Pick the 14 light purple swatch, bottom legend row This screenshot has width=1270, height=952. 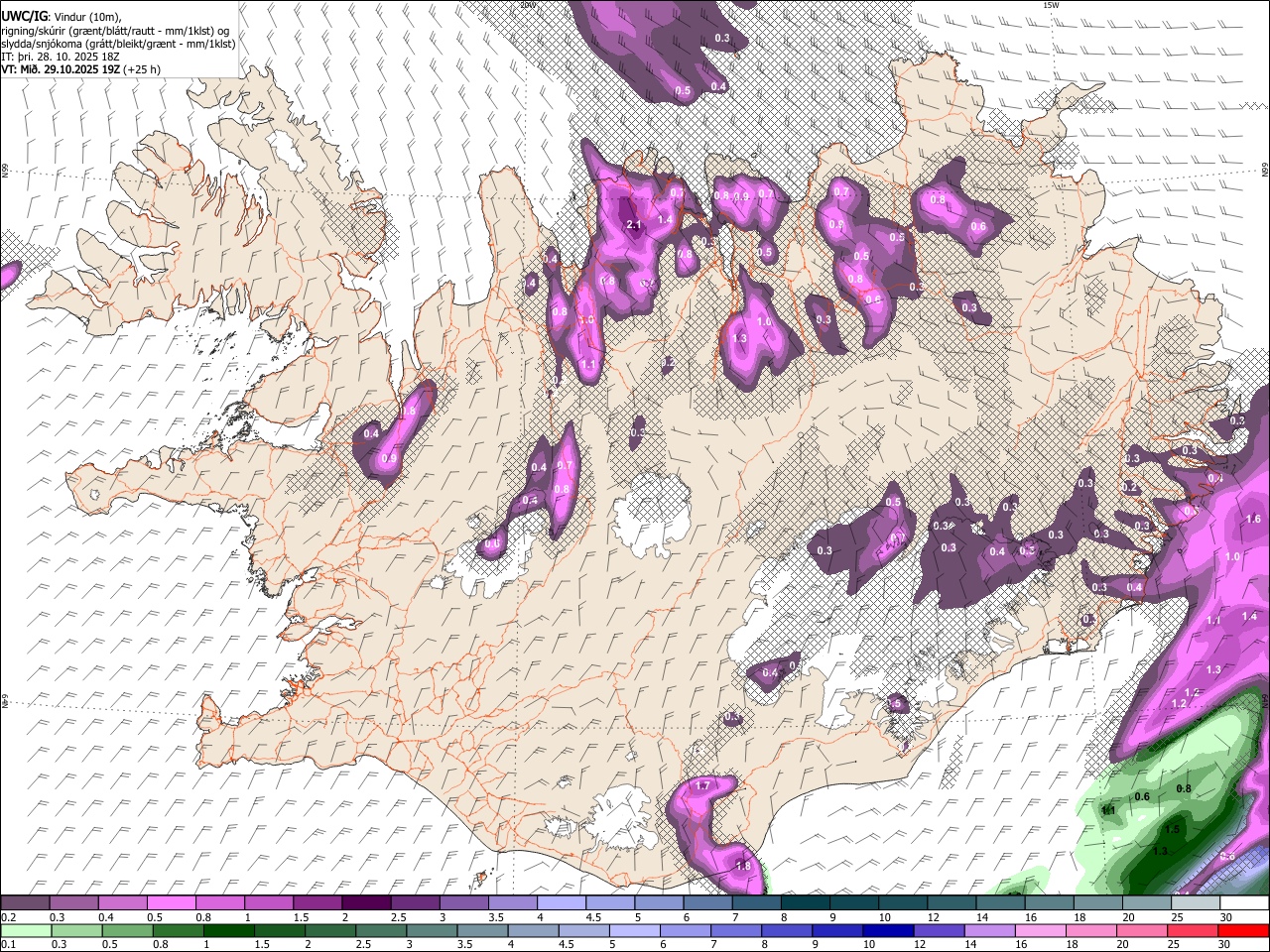[x=989, y=930]
